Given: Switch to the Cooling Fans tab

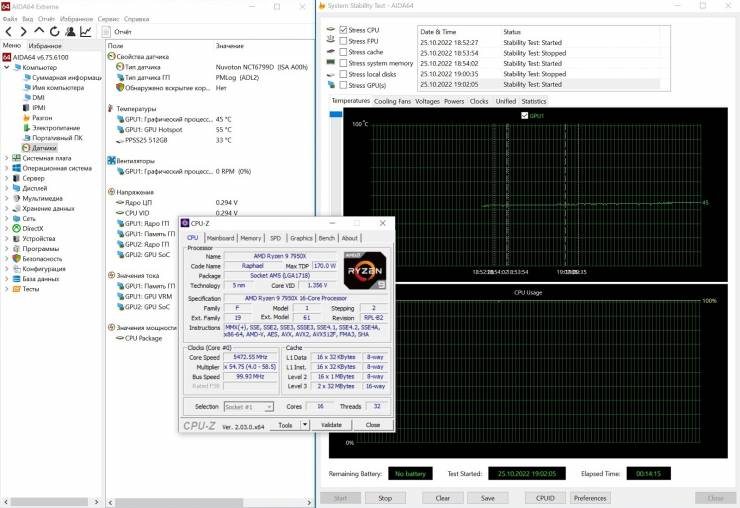Looking at the screenshot, I should click(x=392, y=101).
